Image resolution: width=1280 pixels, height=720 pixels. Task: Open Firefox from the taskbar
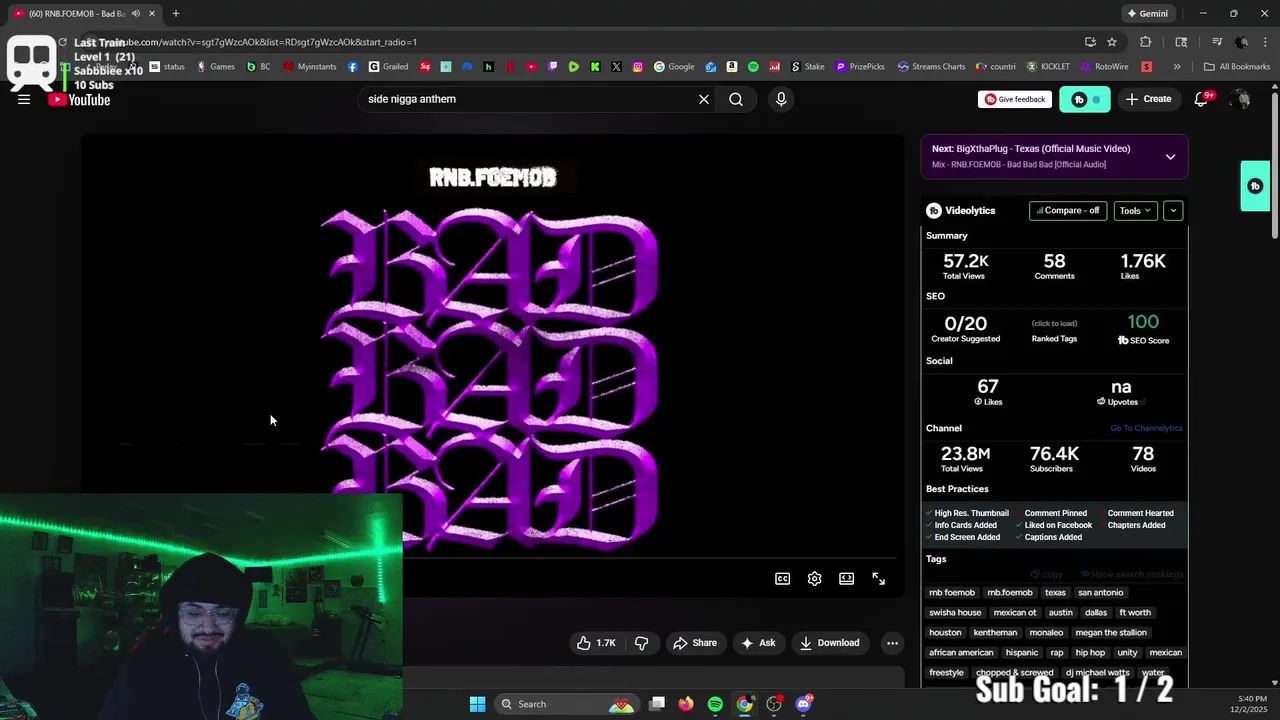686,704
